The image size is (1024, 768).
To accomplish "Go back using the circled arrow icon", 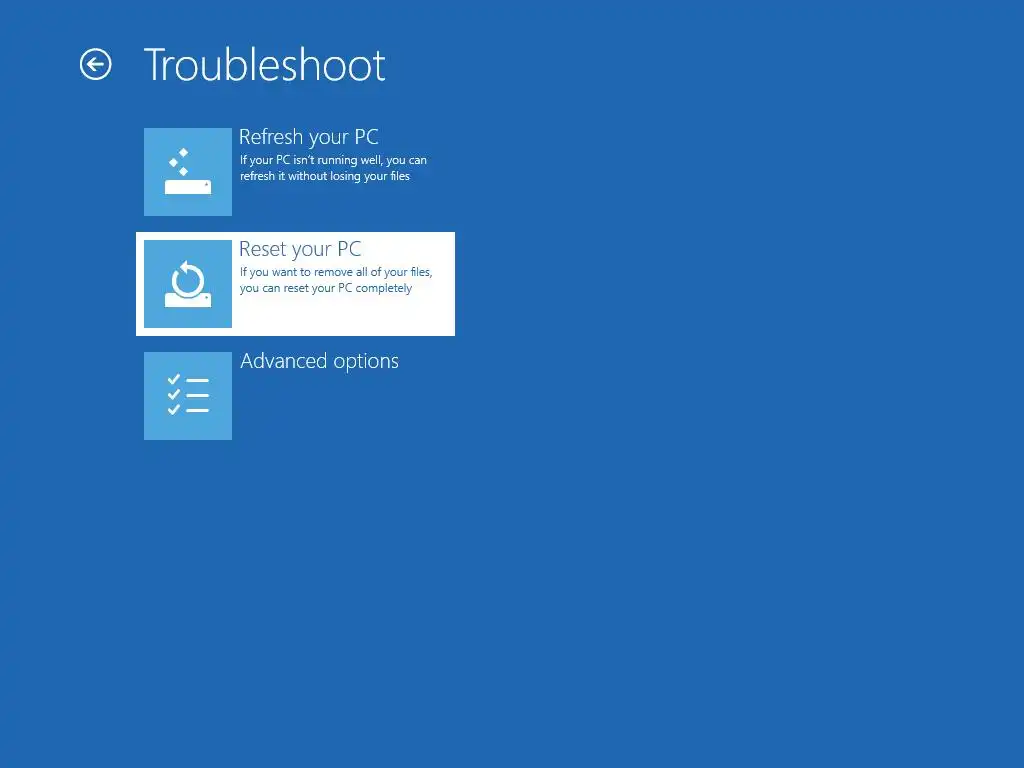I will pyautogui.click(x=95, y=65).
